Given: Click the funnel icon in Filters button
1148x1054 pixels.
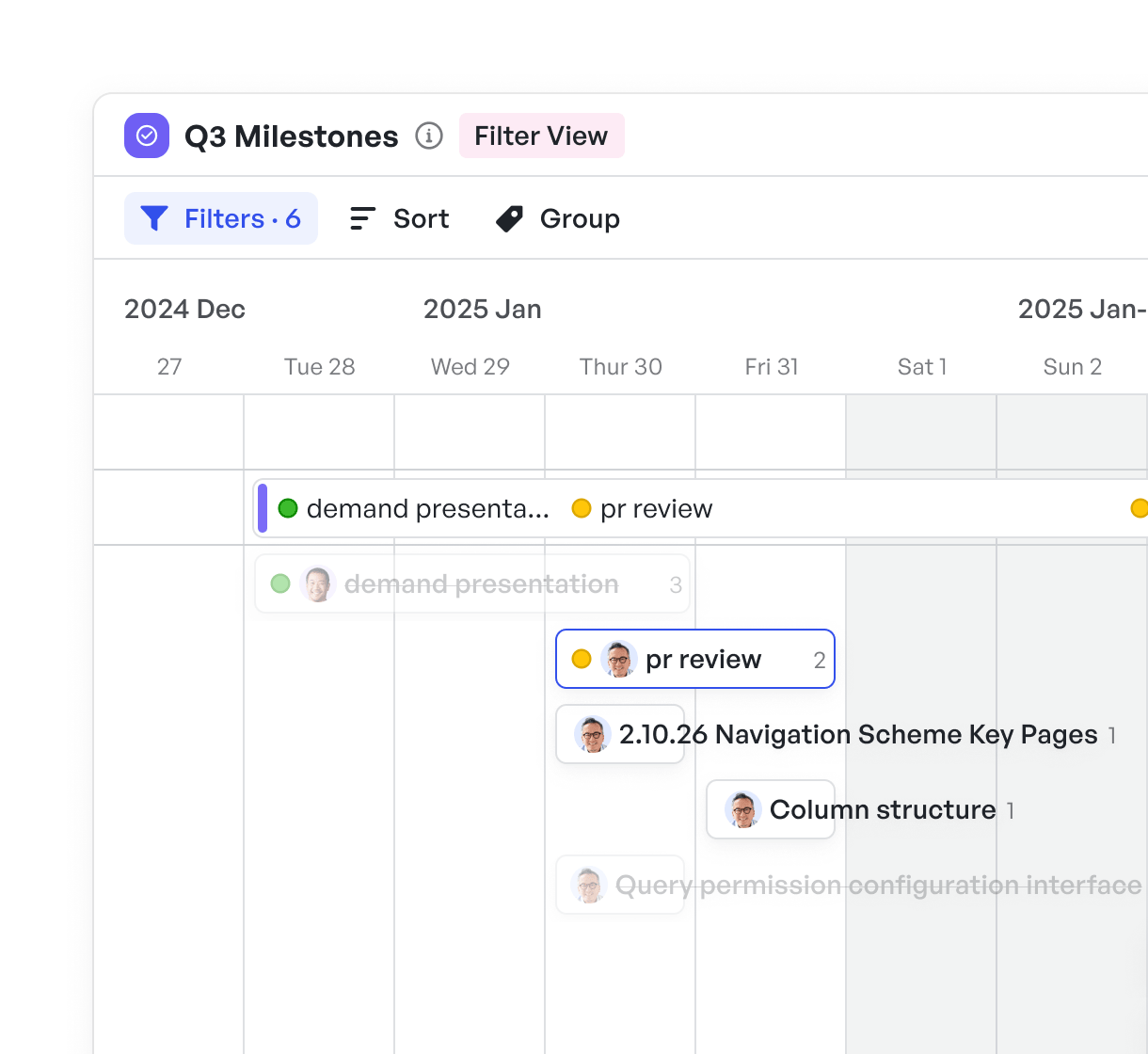Looking at the screenshot, I should tap(154, 218).
